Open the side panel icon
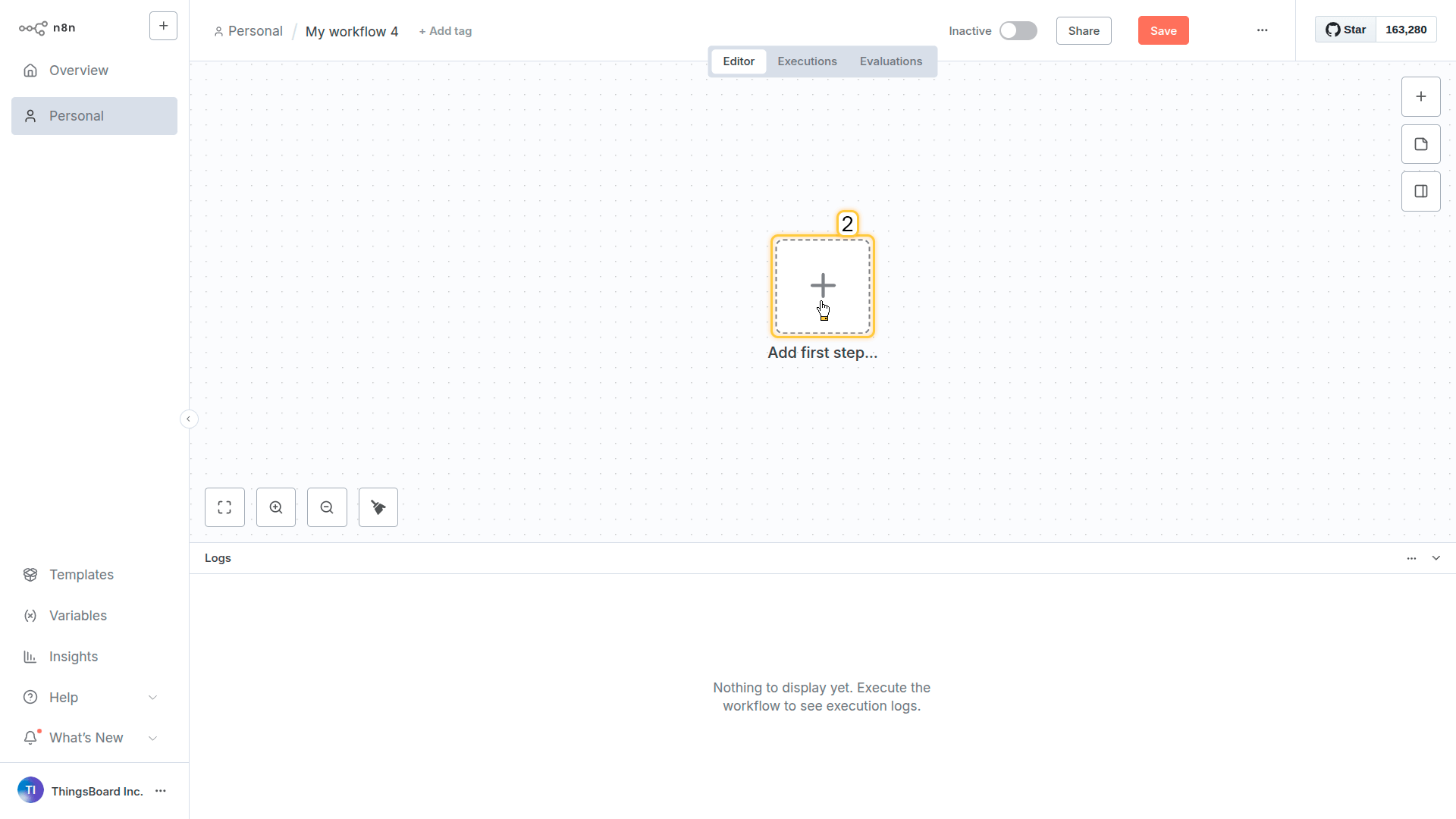Screen dimensions: 1456x819 [x=1420, y=191]
